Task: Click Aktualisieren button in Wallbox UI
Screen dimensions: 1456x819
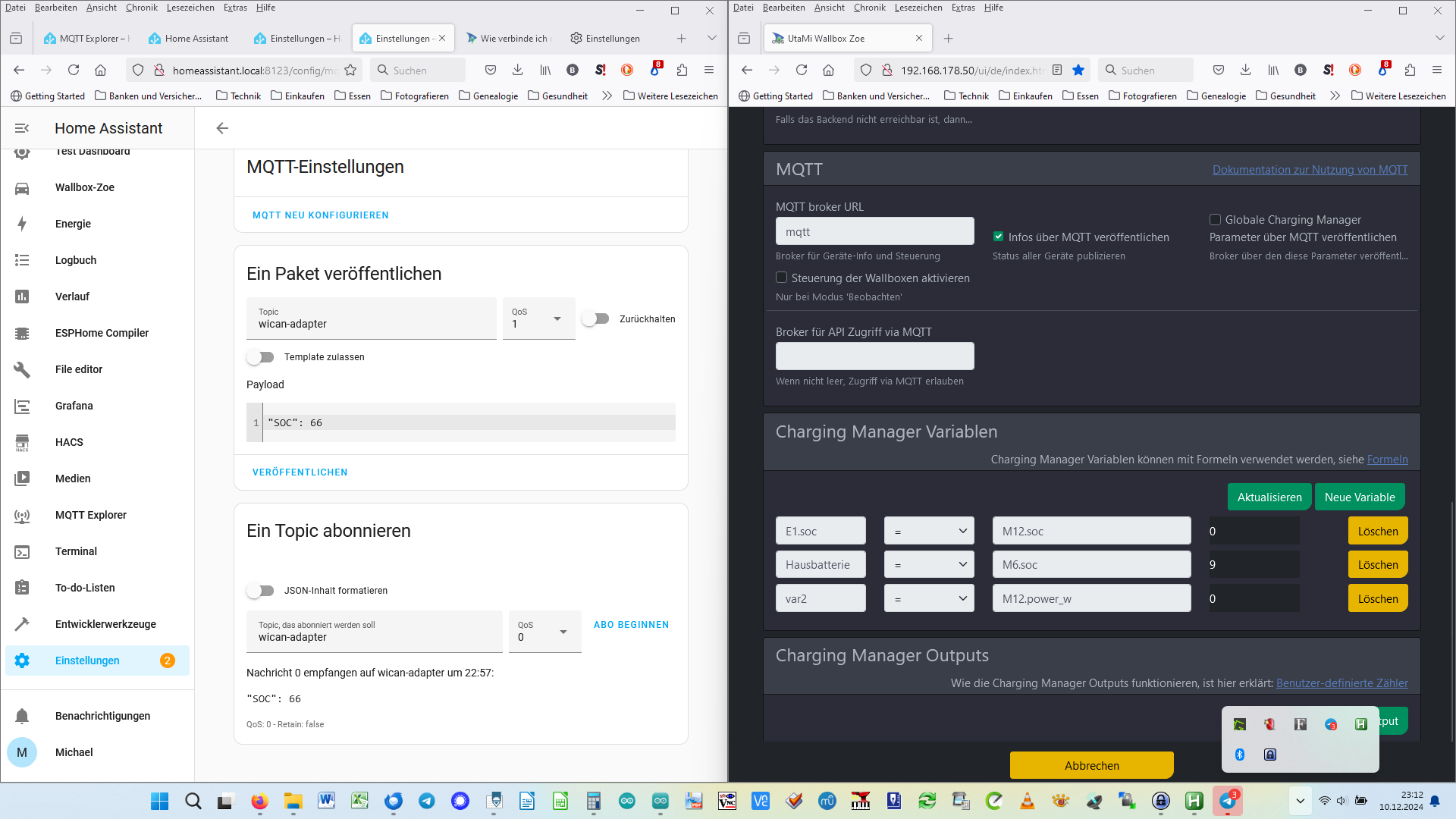Action: coord(1269,497)
